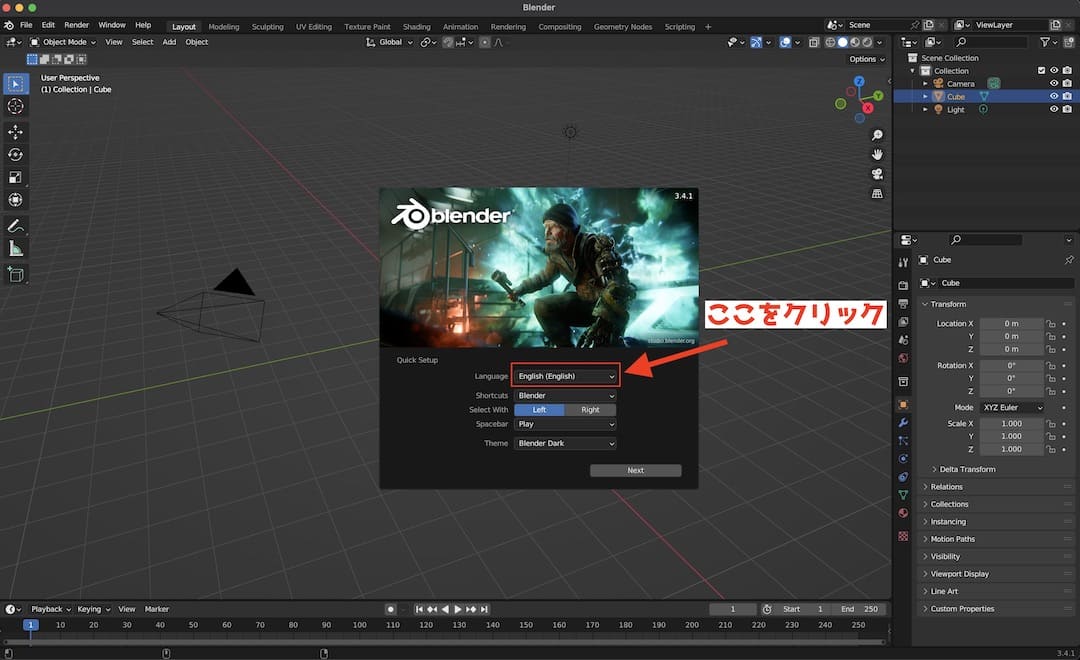Hide the Light in the outliner
1080x660 pixels.
[x=1054, y=110]
